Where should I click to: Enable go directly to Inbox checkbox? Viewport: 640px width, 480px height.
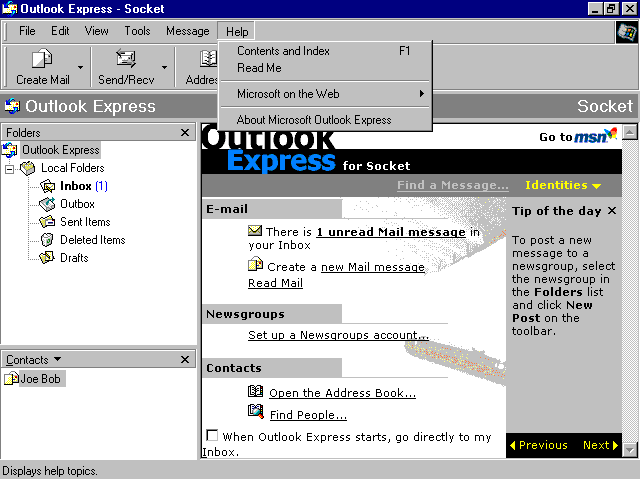coord(212,436)
